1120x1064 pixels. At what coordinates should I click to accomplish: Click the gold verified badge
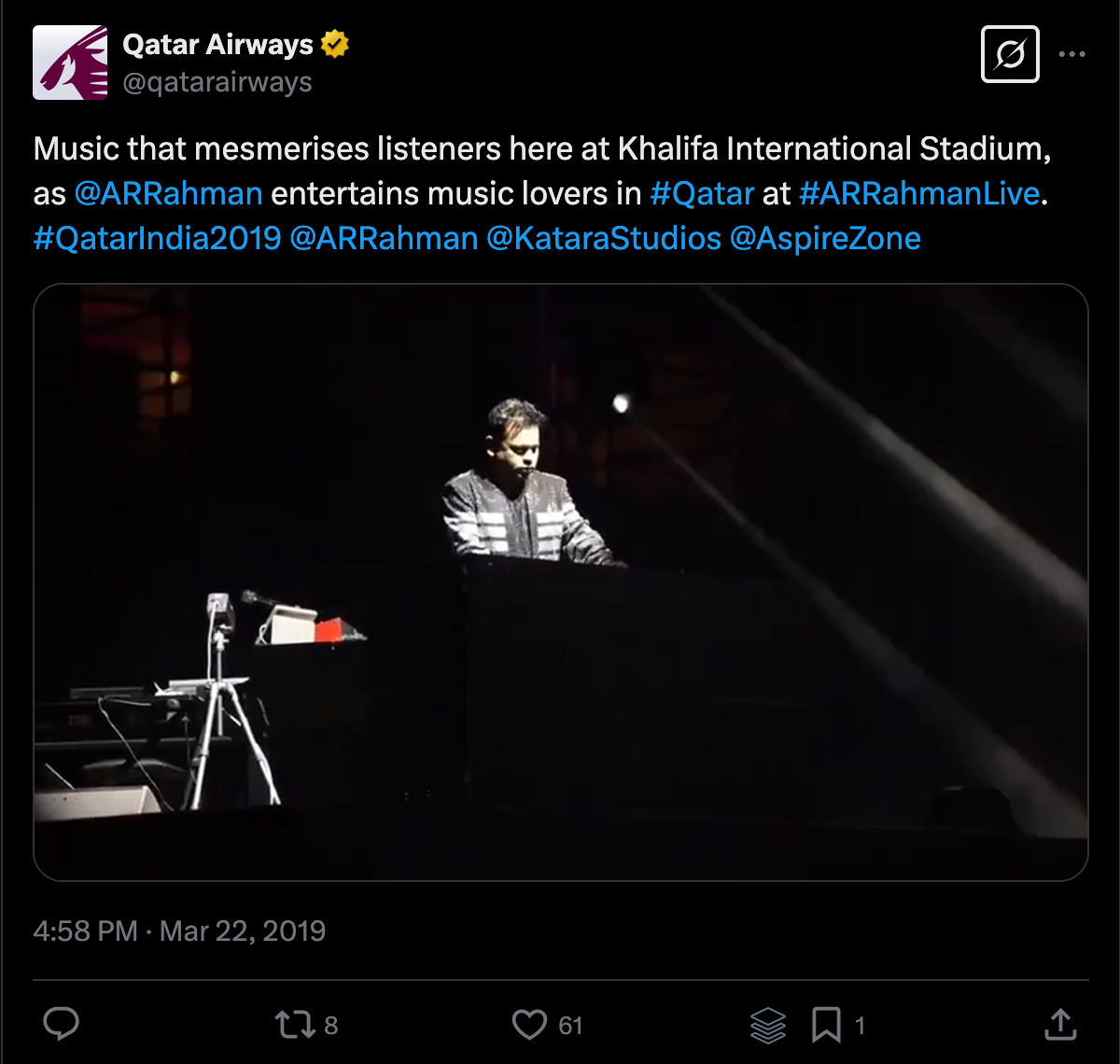(335, 44)
